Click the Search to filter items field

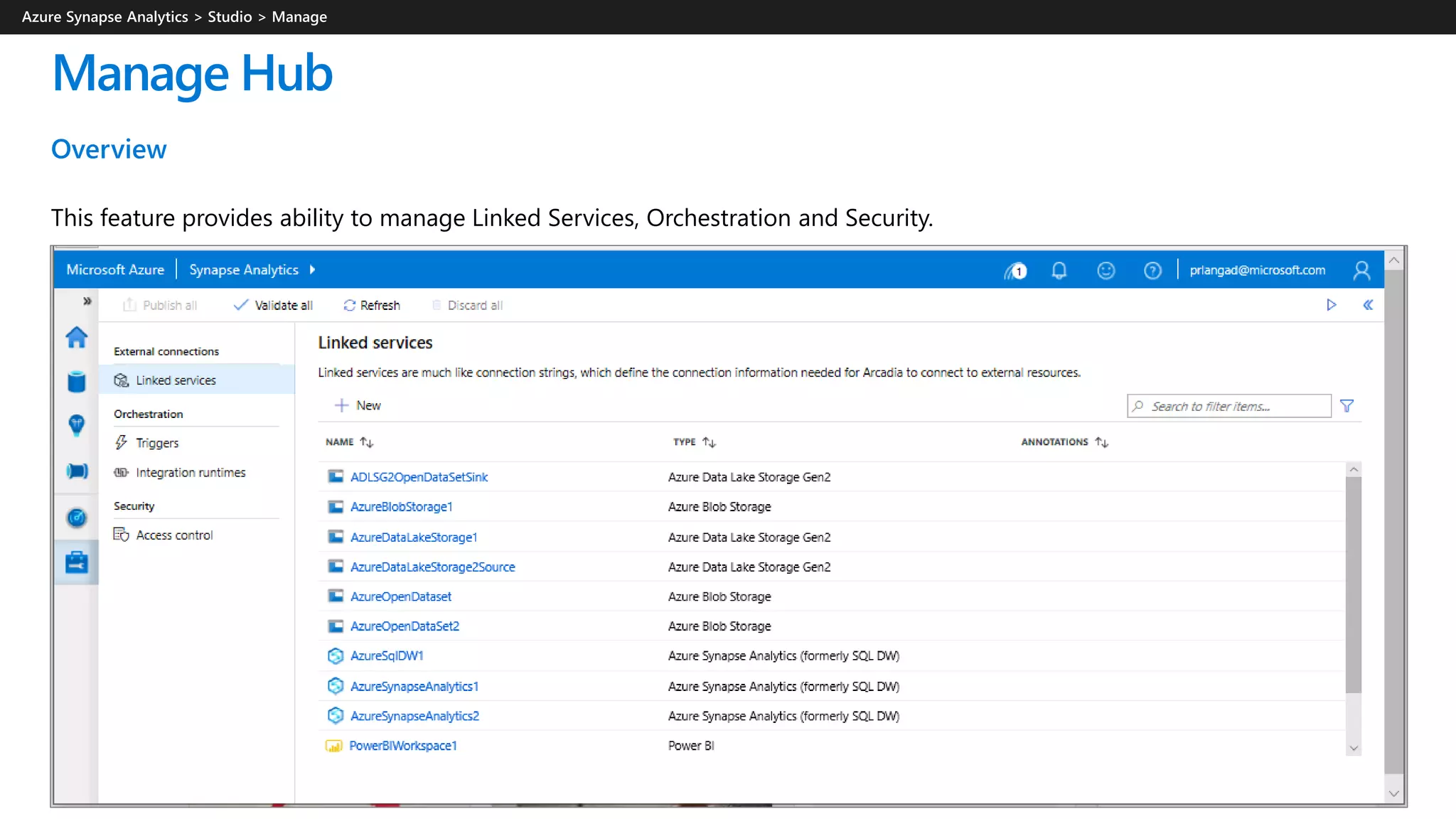(x=1228, y=406)
